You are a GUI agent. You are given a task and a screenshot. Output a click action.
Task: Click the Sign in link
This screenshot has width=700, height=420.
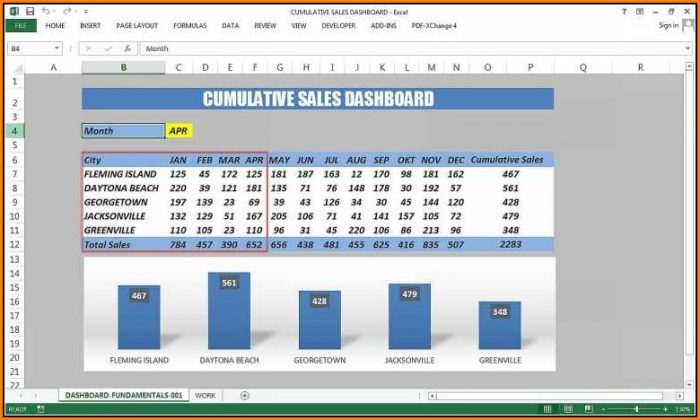click(x=668, y=25)
